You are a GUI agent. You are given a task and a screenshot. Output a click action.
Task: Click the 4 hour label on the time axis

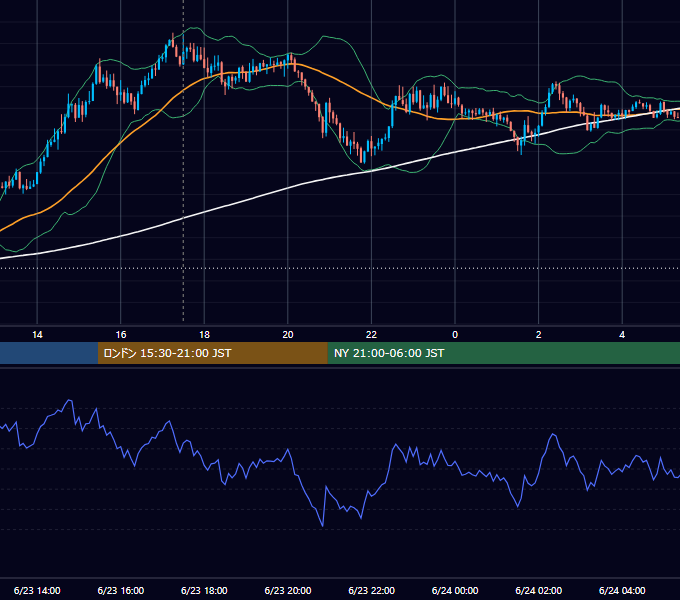(622, 335)
